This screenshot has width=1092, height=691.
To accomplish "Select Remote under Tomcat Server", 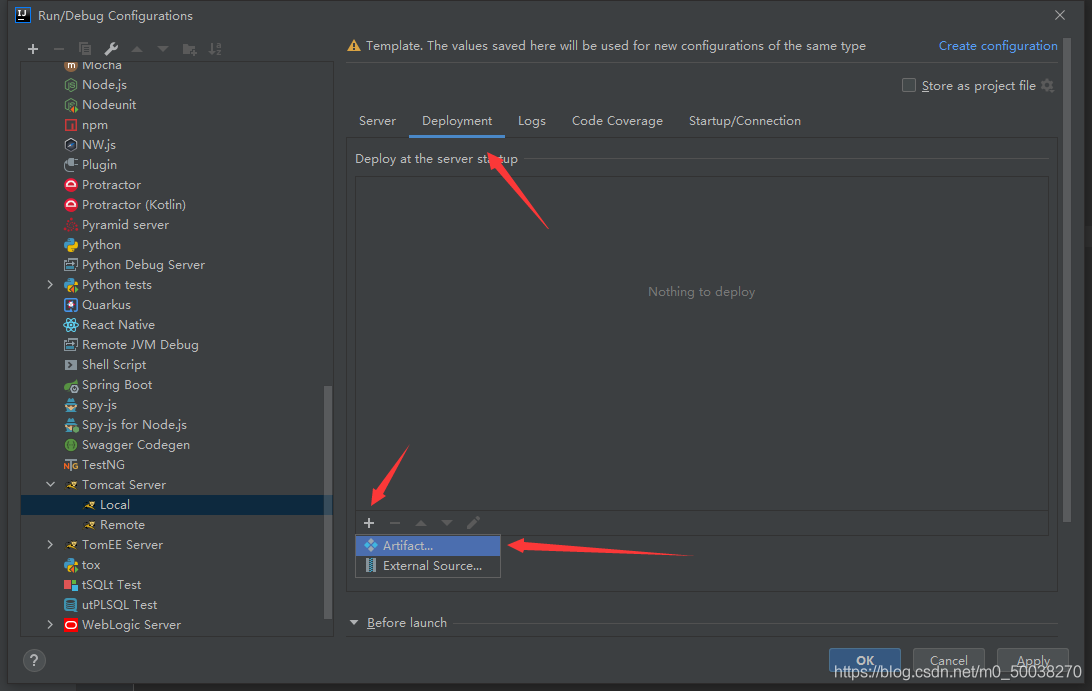I will 122,525.
